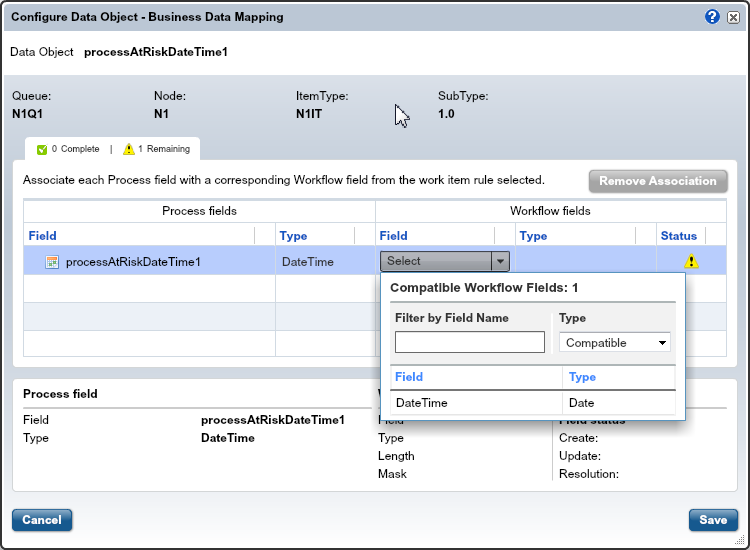Click the dialog corner grip handle
This screenshot has width=750, height=550.
coord(739,539)
